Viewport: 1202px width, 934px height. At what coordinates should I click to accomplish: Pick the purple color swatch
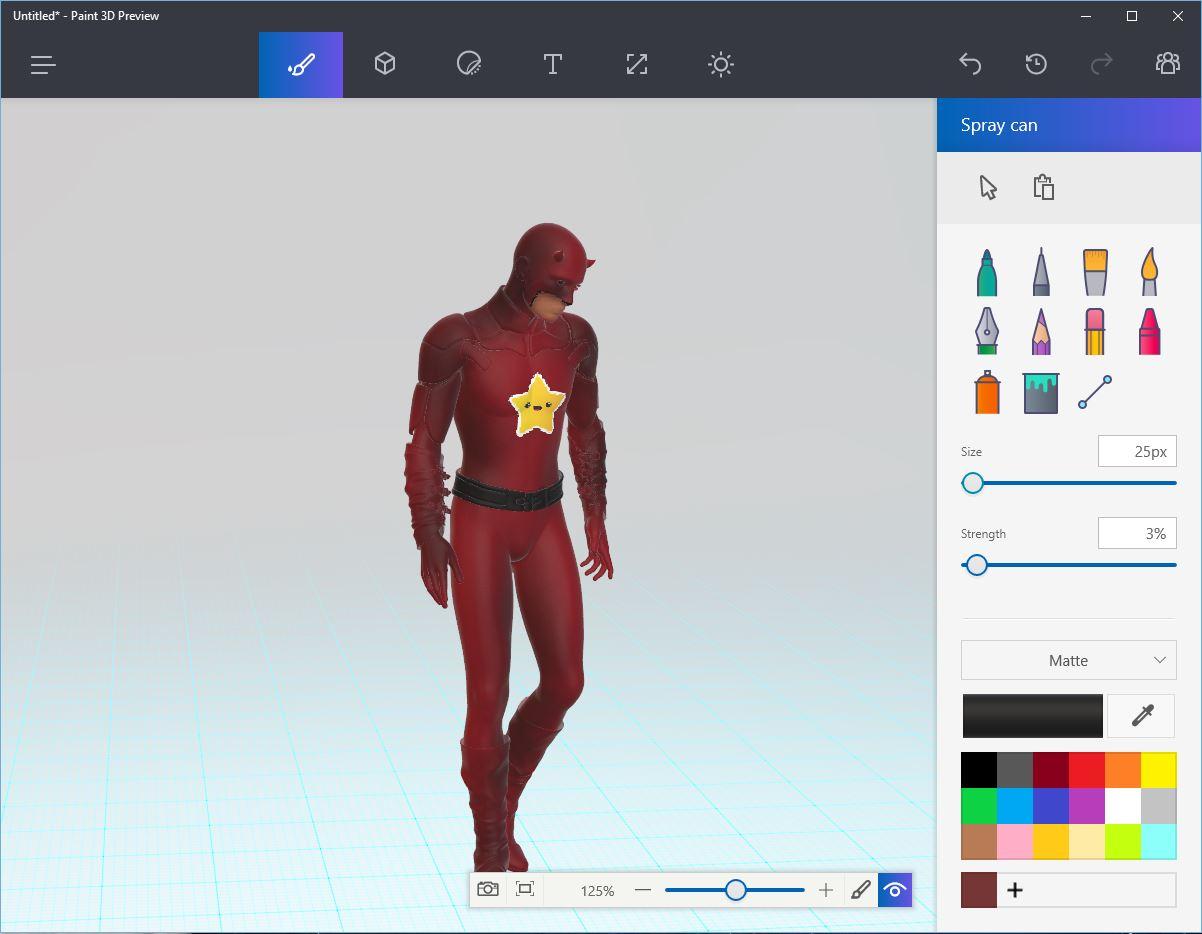point(1087,806)
